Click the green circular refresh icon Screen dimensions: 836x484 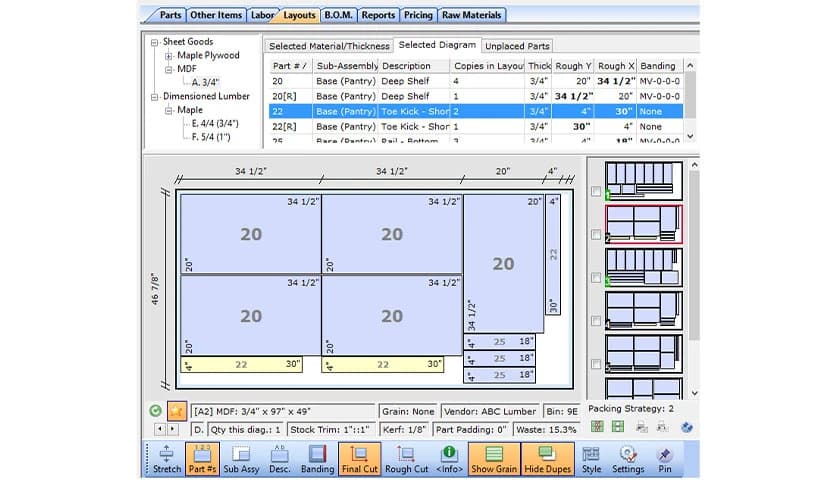coord(155,411)
